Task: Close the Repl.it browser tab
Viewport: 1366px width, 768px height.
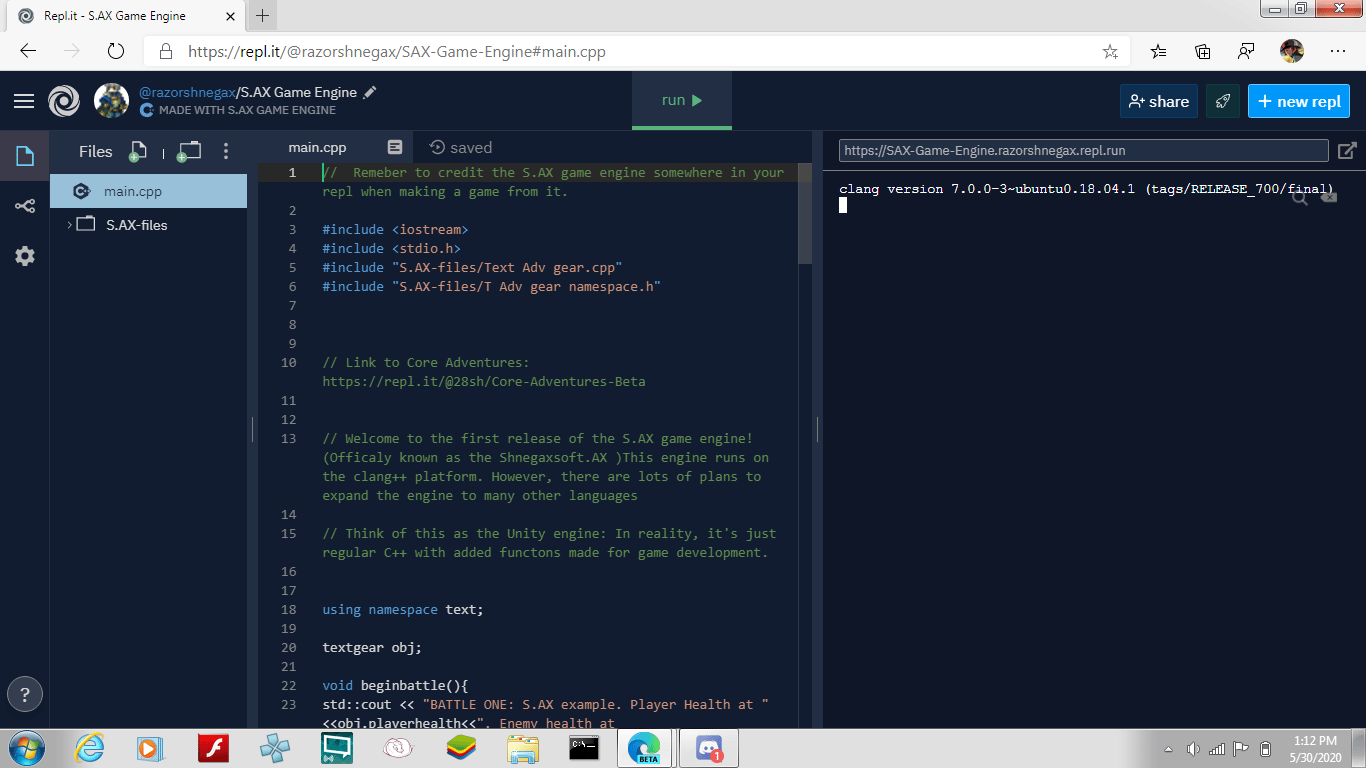Action: coord(231,16)
